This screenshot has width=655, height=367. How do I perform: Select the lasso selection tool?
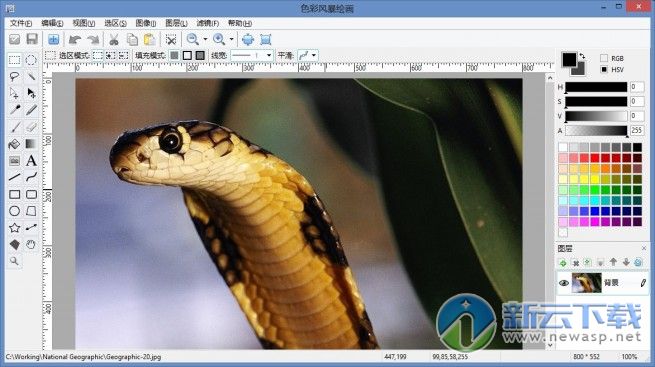click(x=15, y=76)
